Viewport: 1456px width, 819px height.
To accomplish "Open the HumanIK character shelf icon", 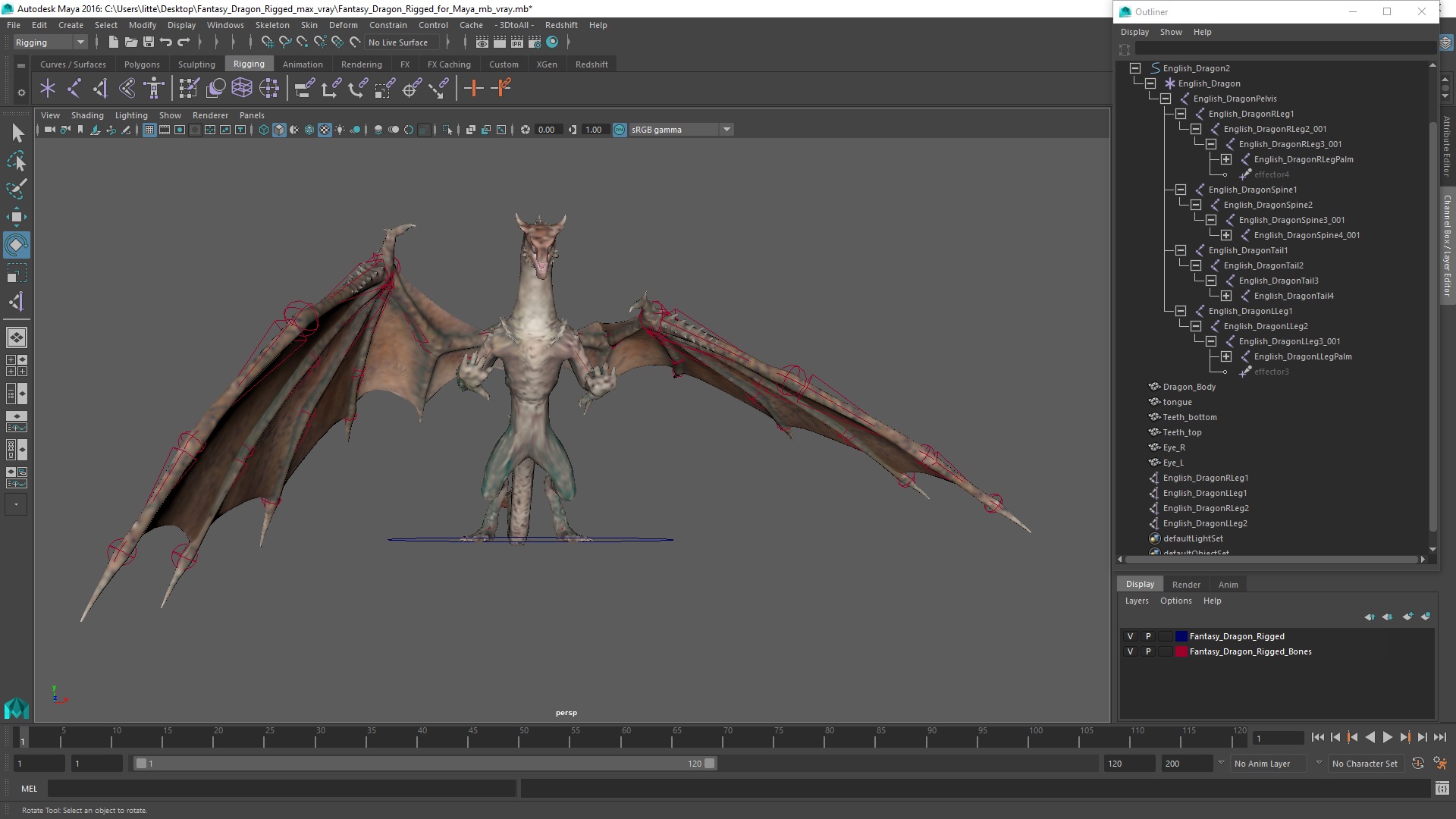I will (154, 89).
